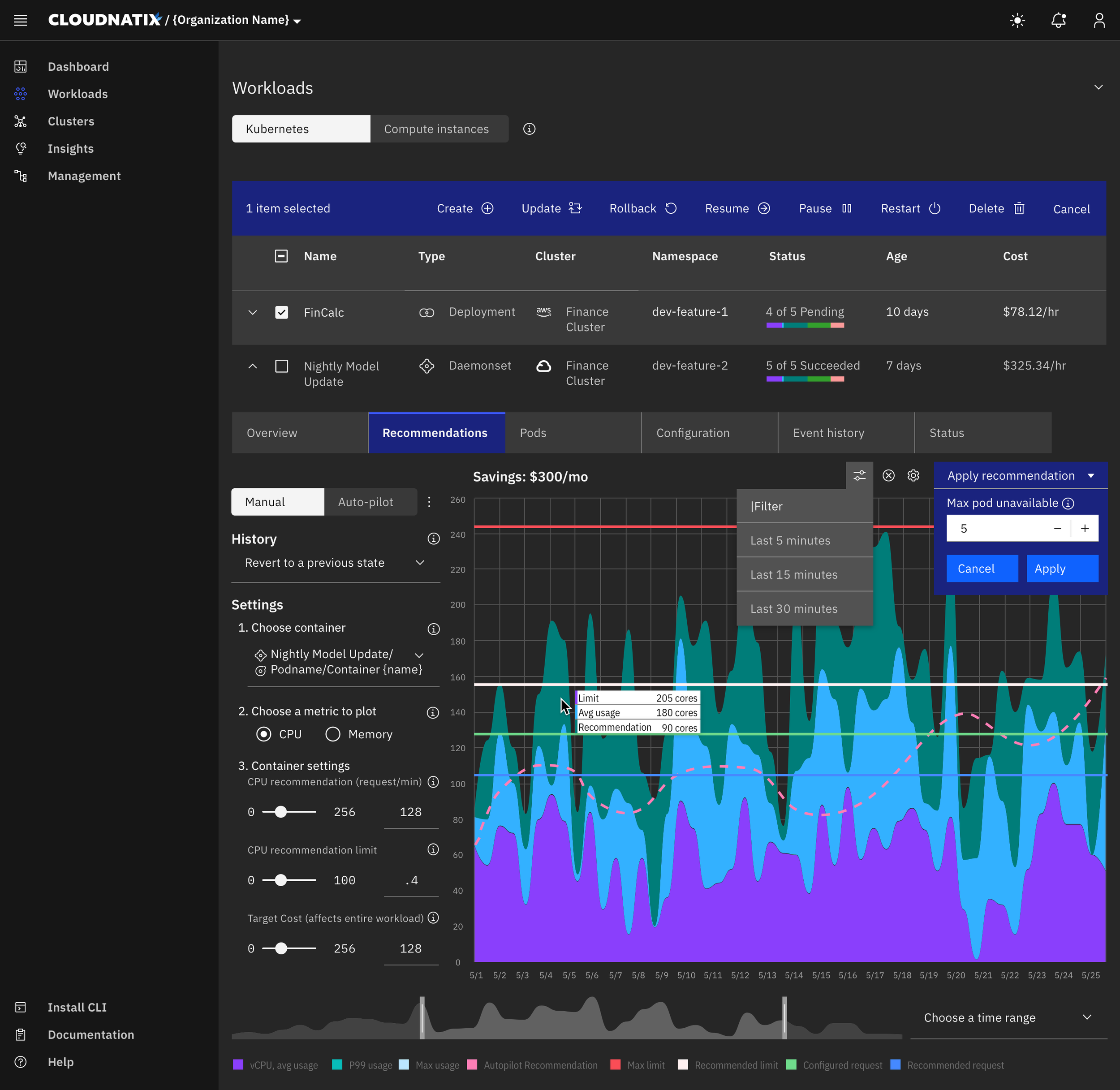
Task: Open the chart filter sliders icon
Action: coord(859,475)
